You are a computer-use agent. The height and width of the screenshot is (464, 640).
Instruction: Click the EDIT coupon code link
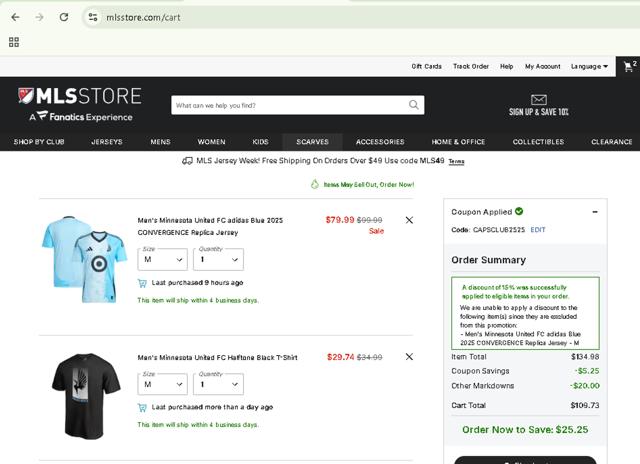tap(538, 230)
